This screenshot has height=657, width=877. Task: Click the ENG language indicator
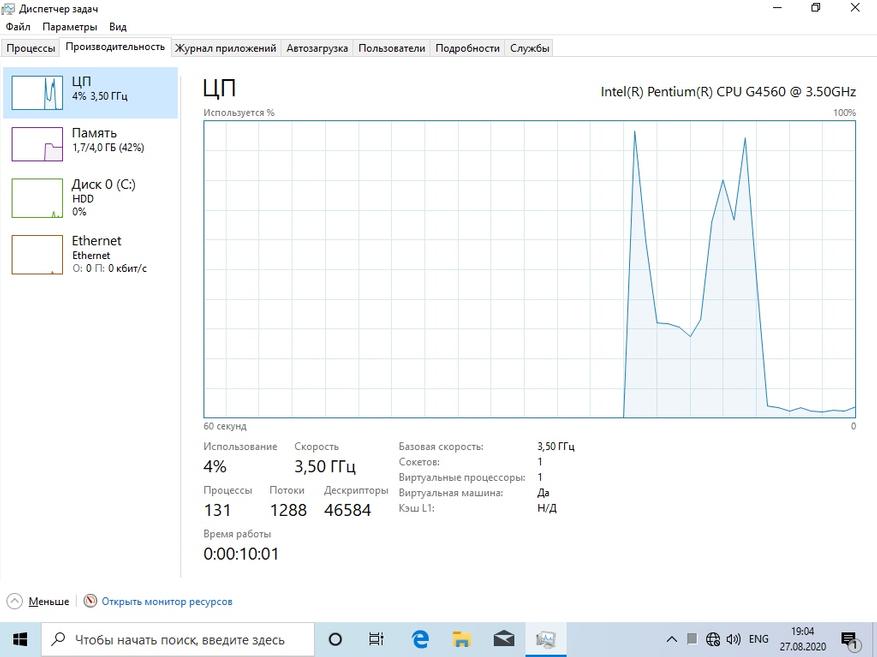click(x=758, y=639)
